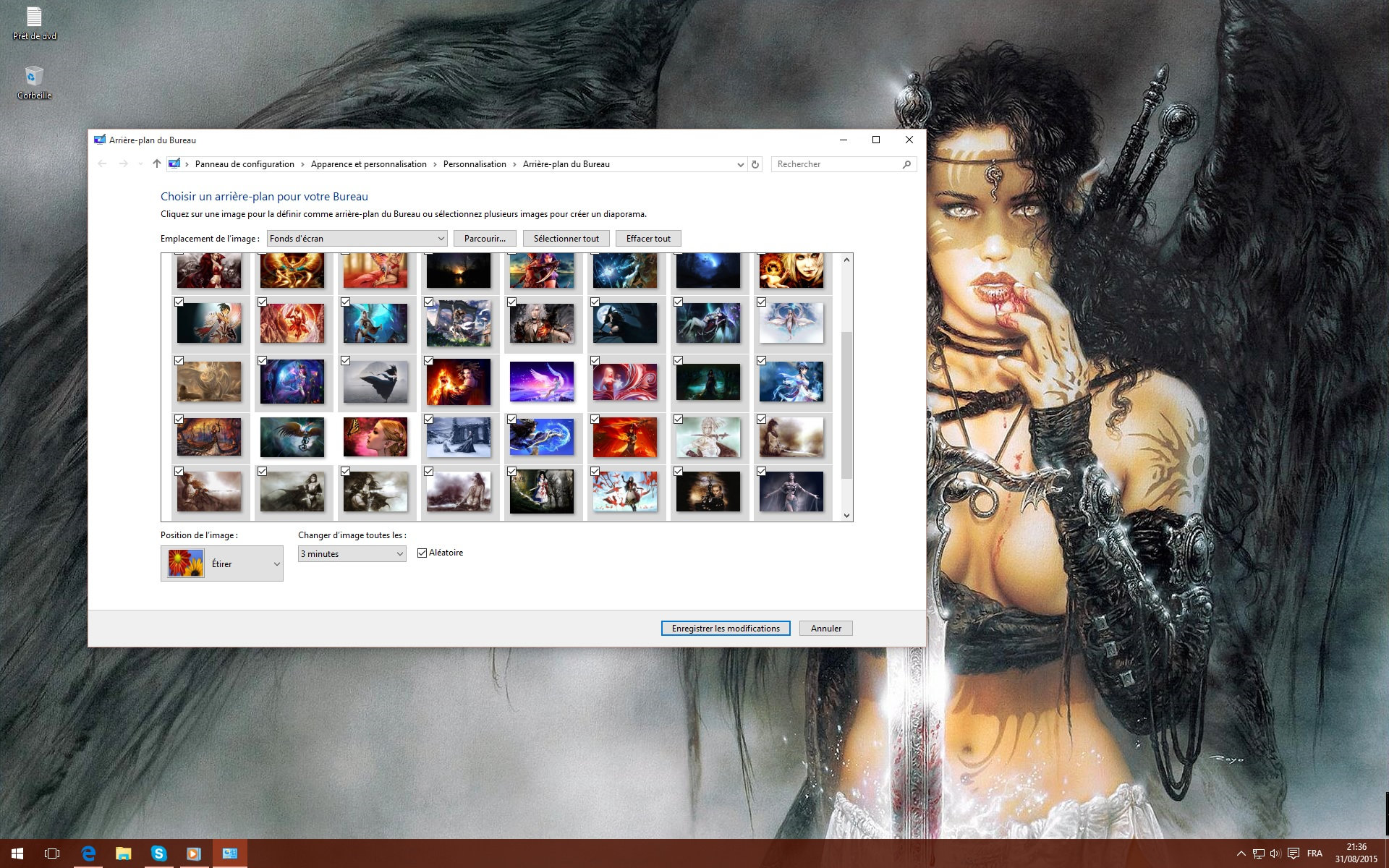The image size is (1389, 868).
Task: Refresh the address bar location
Action: (755, 164)
